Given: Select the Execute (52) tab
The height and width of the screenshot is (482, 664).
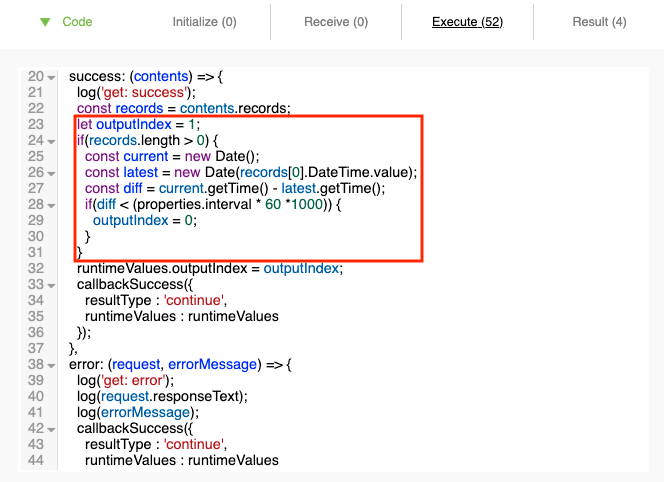Looking at the screenshot, I should click(468, 22).
